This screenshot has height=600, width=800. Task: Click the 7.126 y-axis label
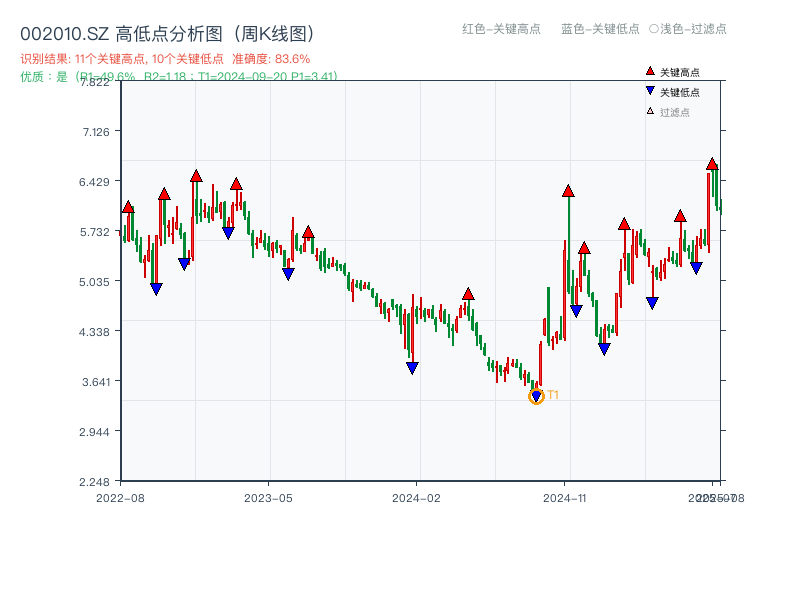96,132
